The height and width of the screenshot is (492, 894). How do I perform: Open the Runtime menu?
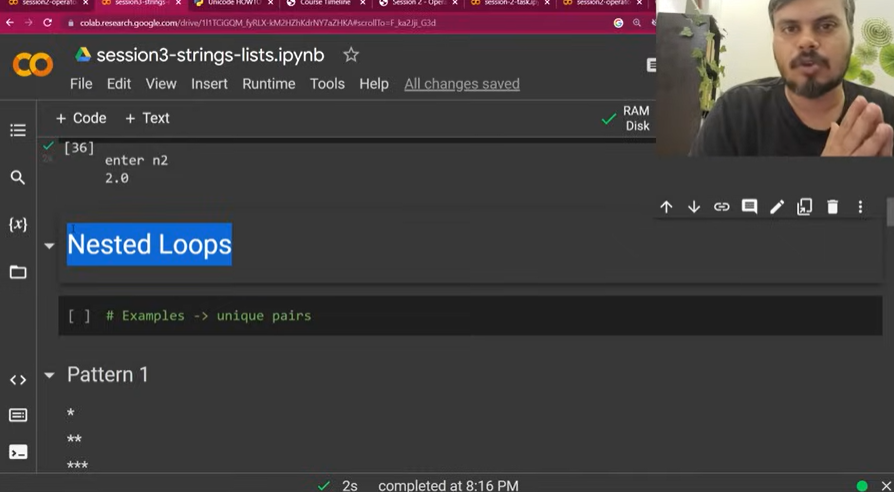(x=269, y=84)
